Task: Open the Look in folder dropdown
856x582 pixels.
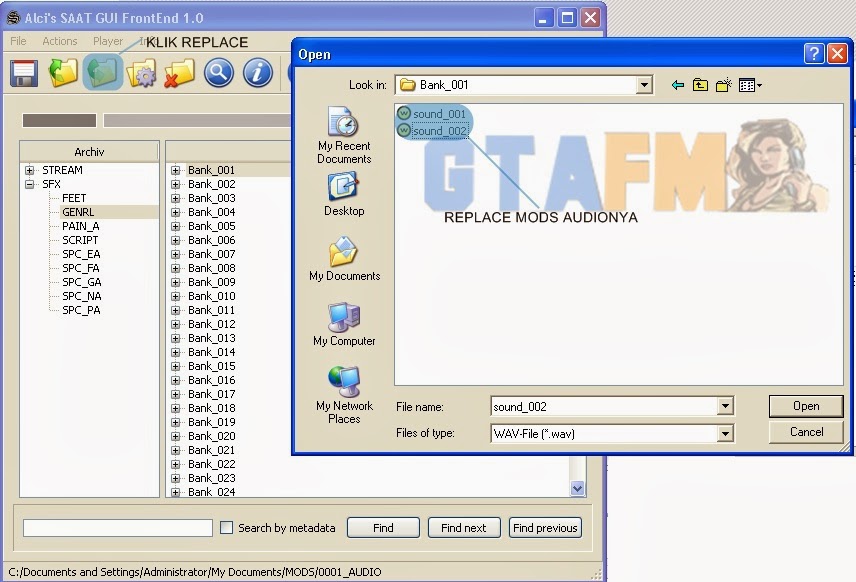Action: coord(644,85)
